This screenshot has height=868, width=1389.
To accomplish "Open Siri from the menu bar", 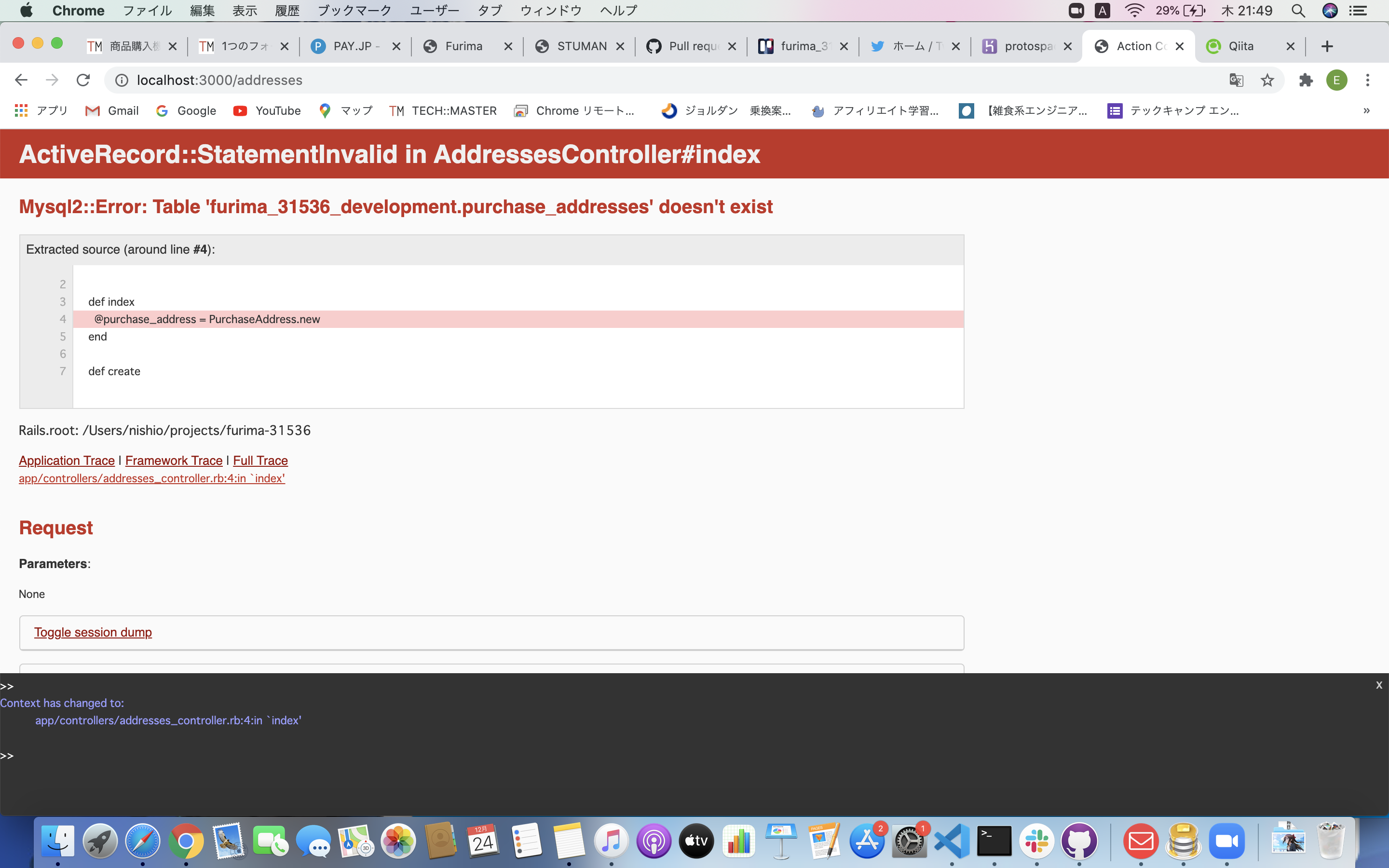I will pyautogui.click(x=1330, y=10).
